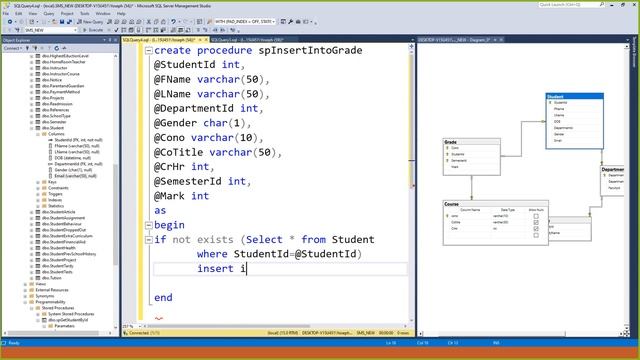Screen dimensions: 640x360
Task: Select the DepartmentId column under dbo.Student
Action: [x=78, y=164]
